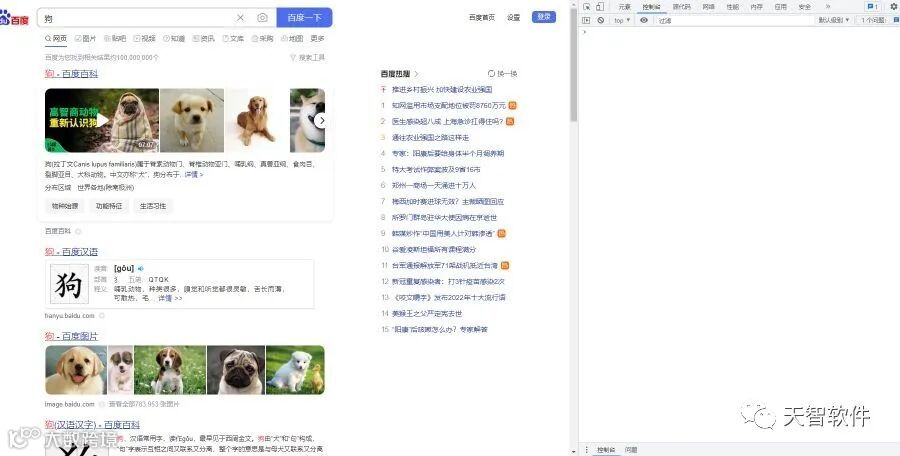The image size is (900, 456).
Task: Open the DevTools 性能 tab
Action: pyautogui.click(x=733, y=7)
